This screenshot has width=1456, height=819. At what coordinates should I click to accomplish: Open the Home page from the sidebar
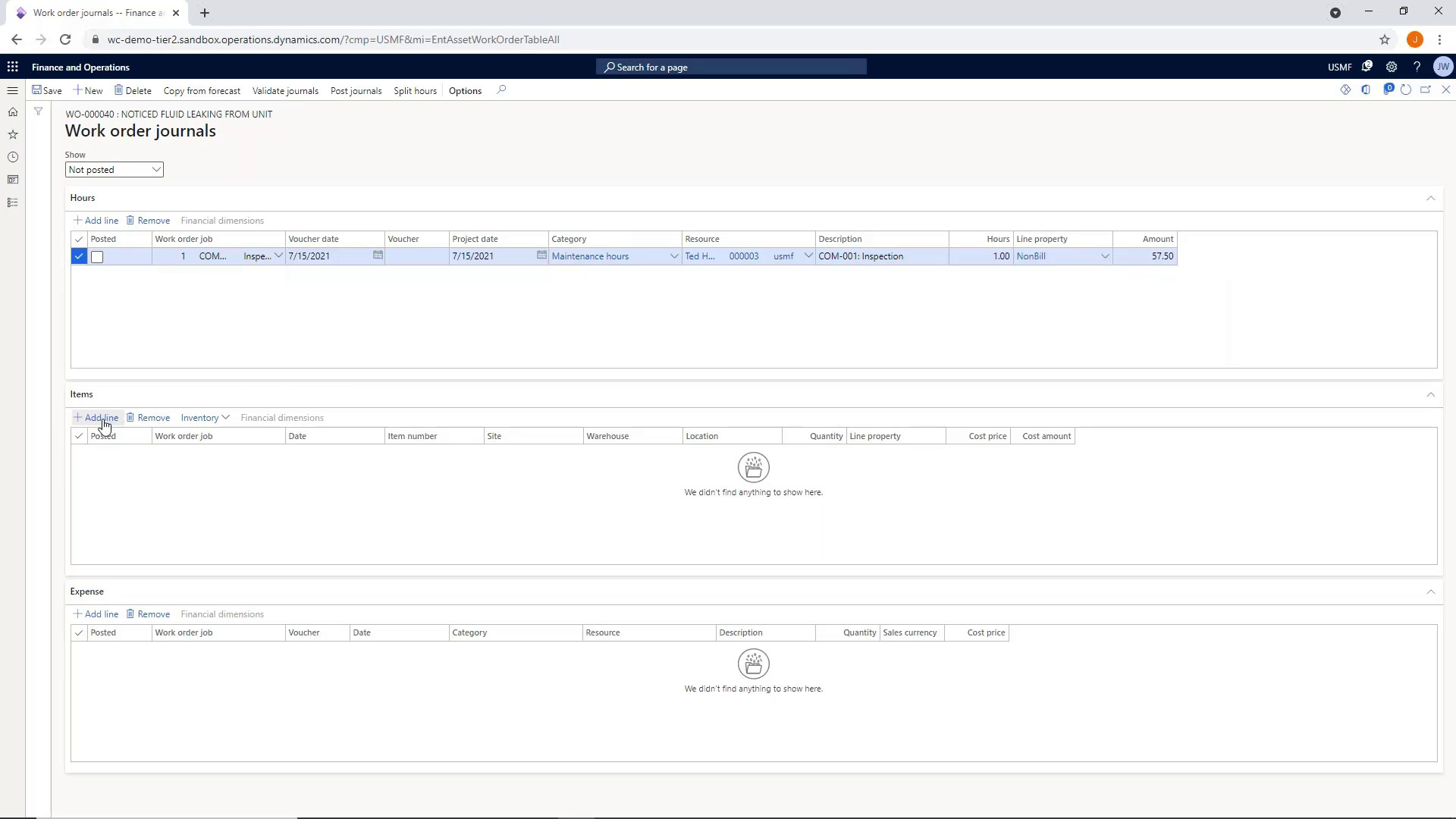[x=13, y=111]
